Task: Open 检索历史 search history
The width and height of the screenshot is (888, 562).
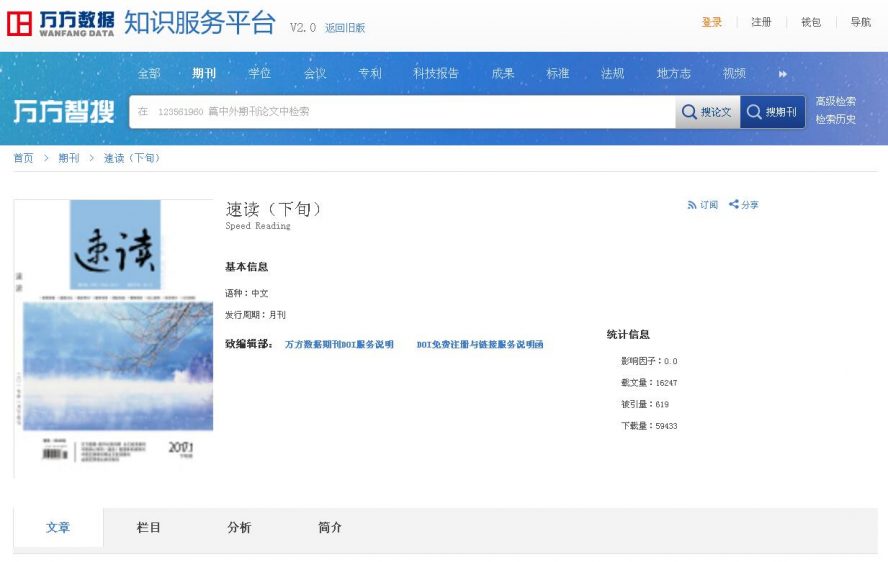Action: 835,120
